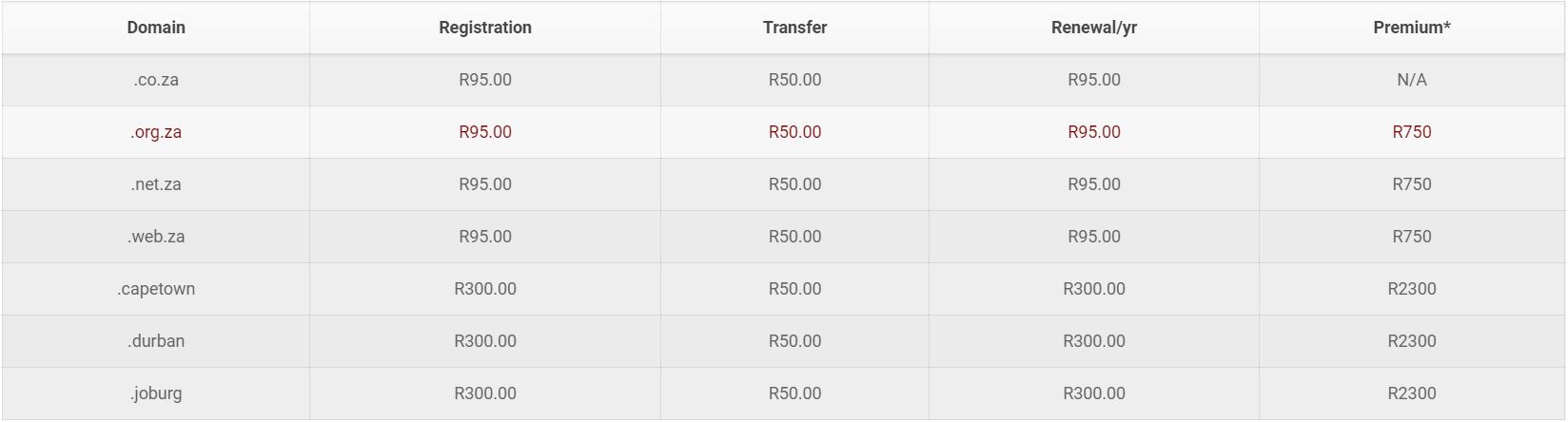This screenshot has width=1568, height=422.
Task: Click the Renewal/yr column header
Action: coord(1094,28)
